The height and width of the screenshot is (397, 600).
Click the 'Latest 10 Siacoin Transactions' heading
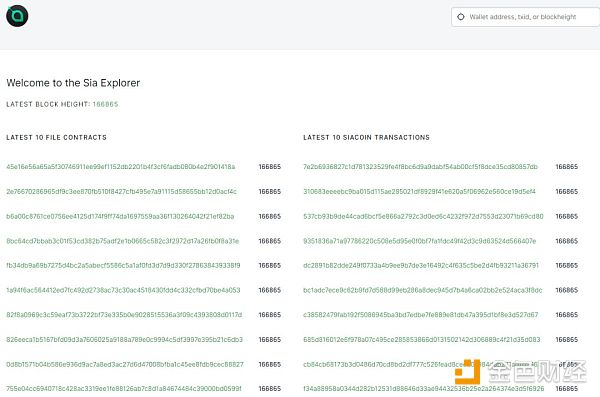pos(367,137)
